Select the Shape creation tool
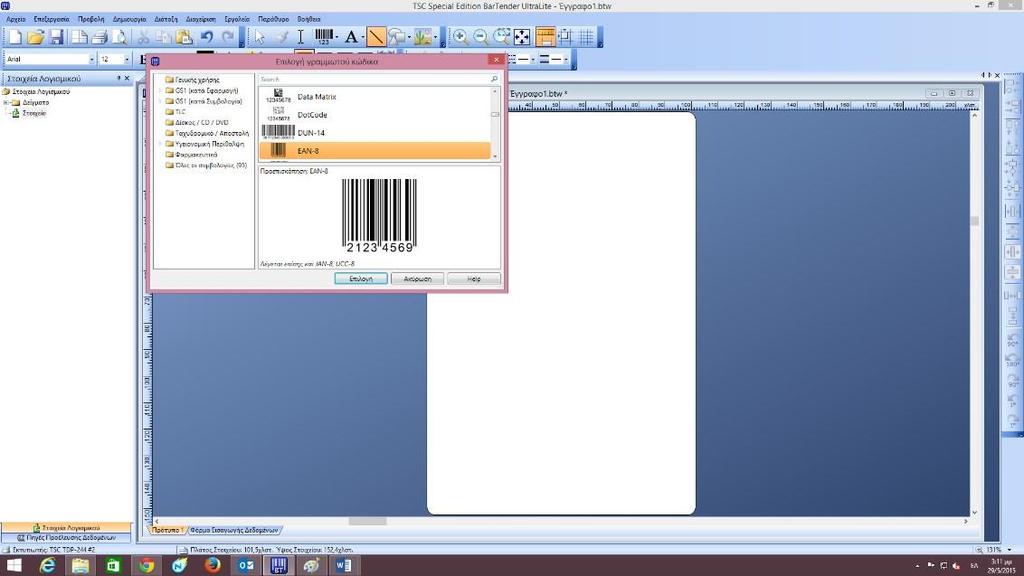 (396, 37)
